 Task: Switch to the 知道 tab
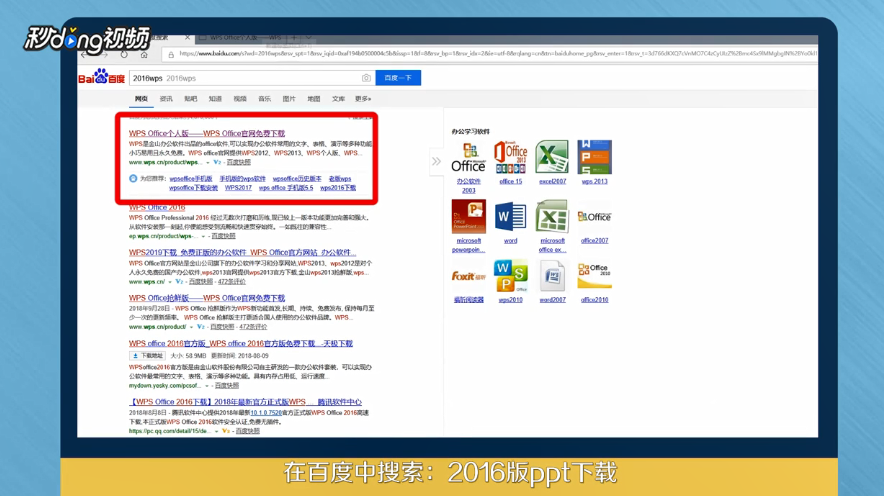click(x=215, y=99)
